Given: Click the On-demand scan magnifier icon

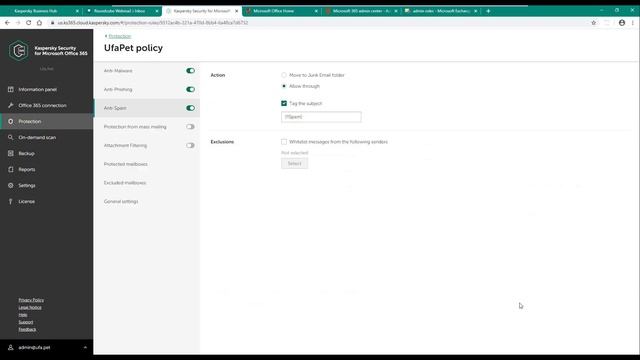Looking at the screenshot, I should [x=11, y=137].
